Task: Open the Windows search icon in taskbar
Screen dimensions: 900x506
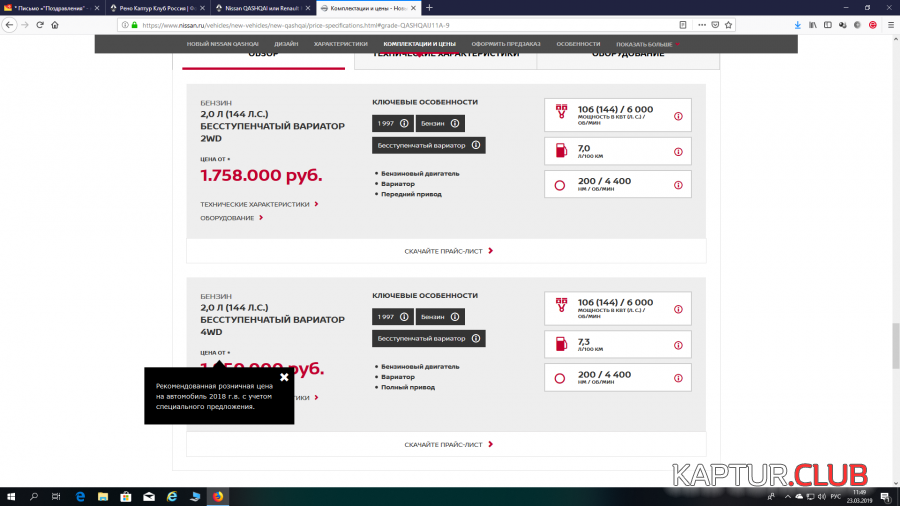Action: (33, 497)
